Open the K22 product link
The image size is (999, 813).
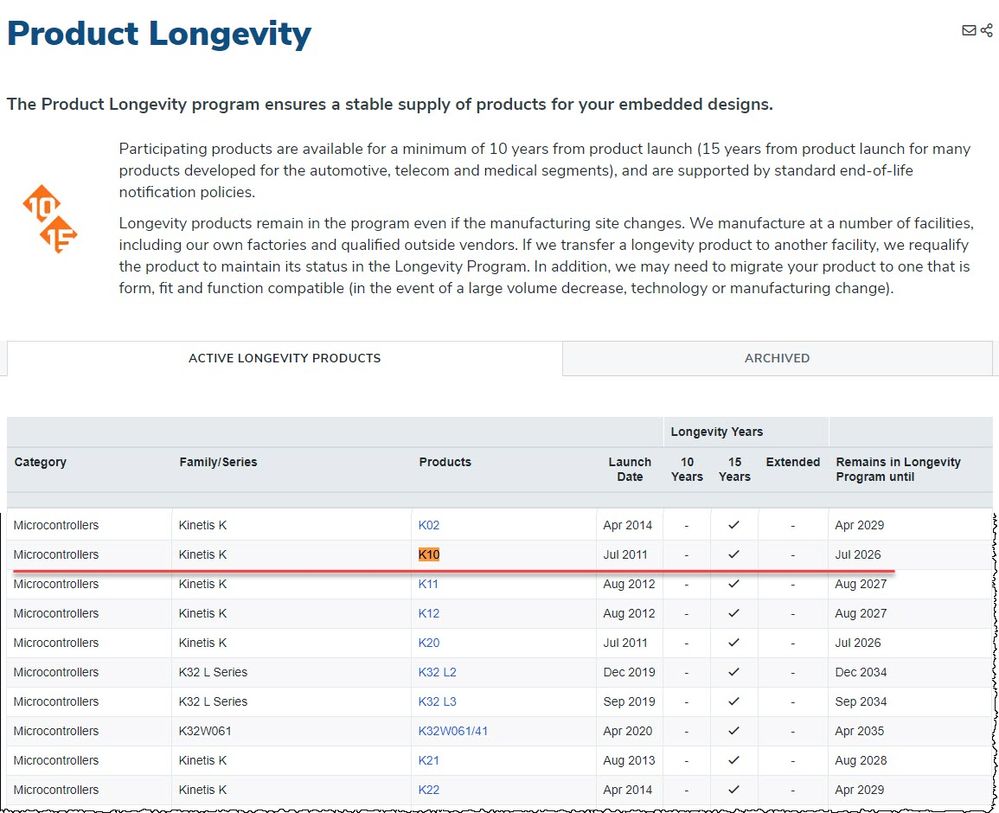pos(429,790)
